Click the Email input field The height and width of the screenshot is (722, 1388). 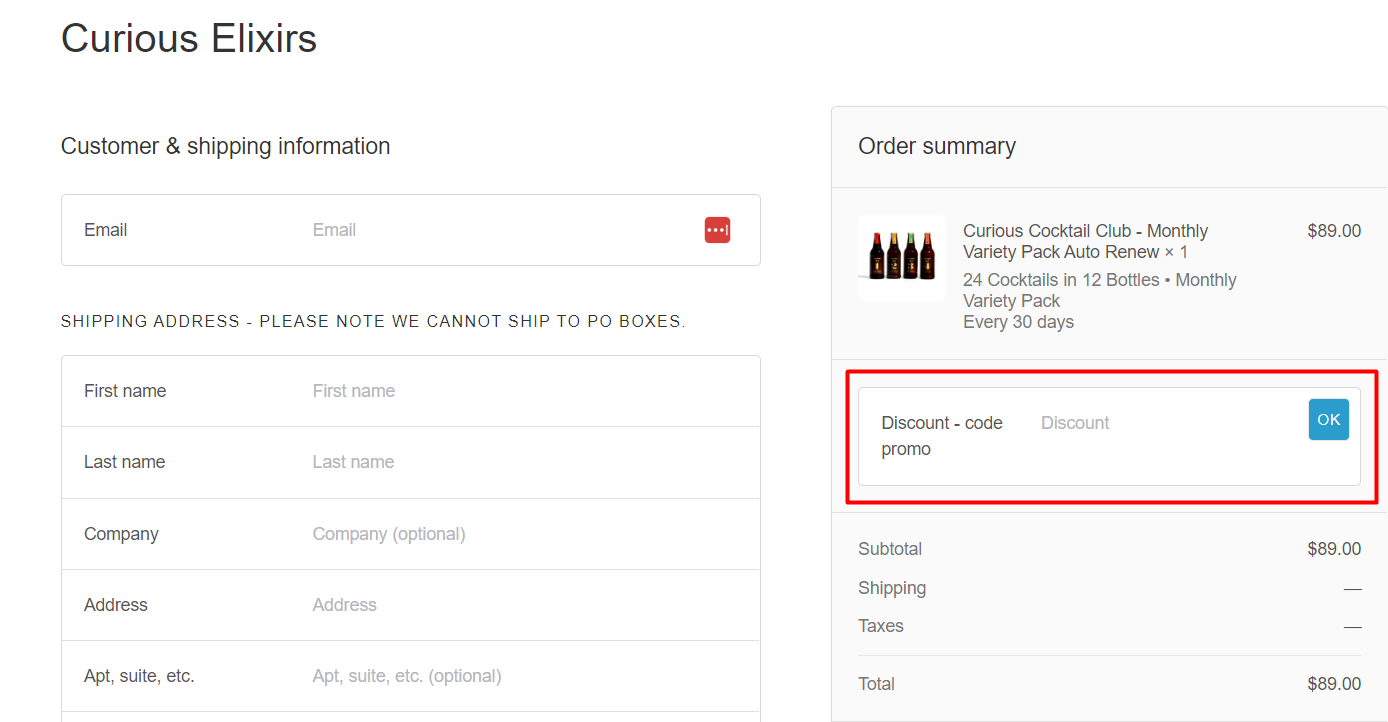(x=411, y=230)
